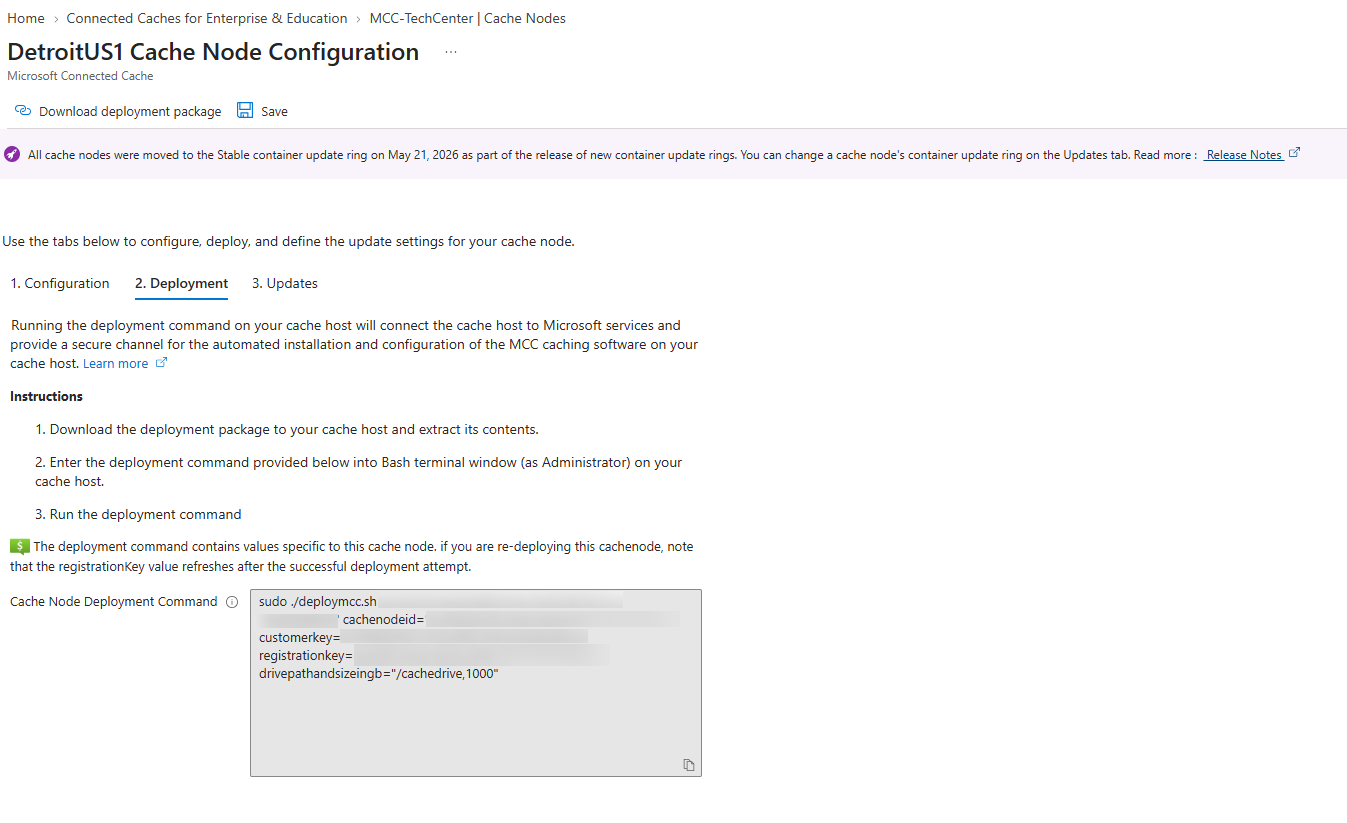This screenshot has height=823, width=1347.
Task: Click the green dollar note icon
Action: coord(19,546)
